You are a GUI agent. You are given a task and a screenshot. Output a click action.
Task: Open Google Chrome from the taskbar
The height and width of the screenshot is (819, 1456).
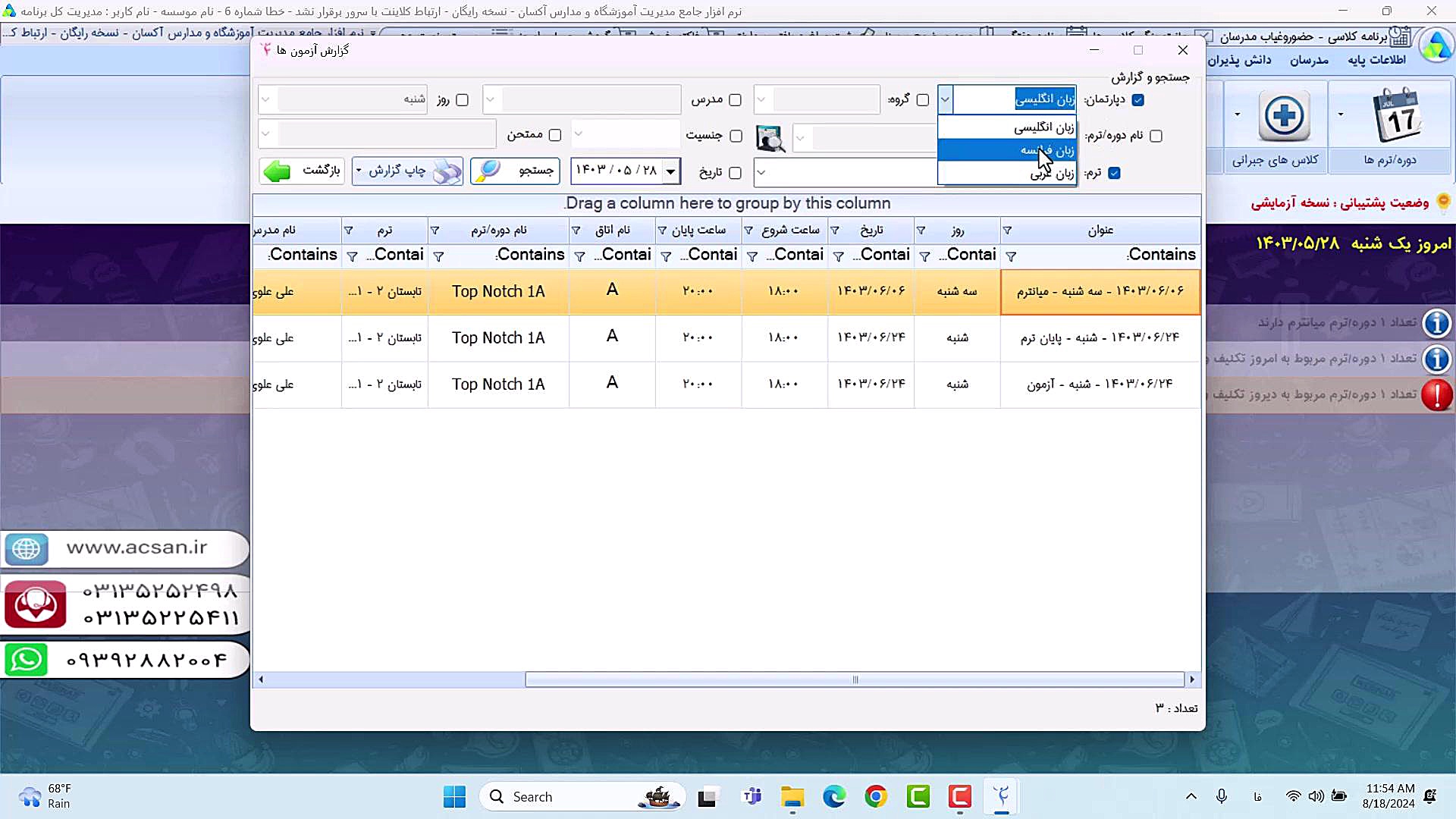[x=876, y=797]
